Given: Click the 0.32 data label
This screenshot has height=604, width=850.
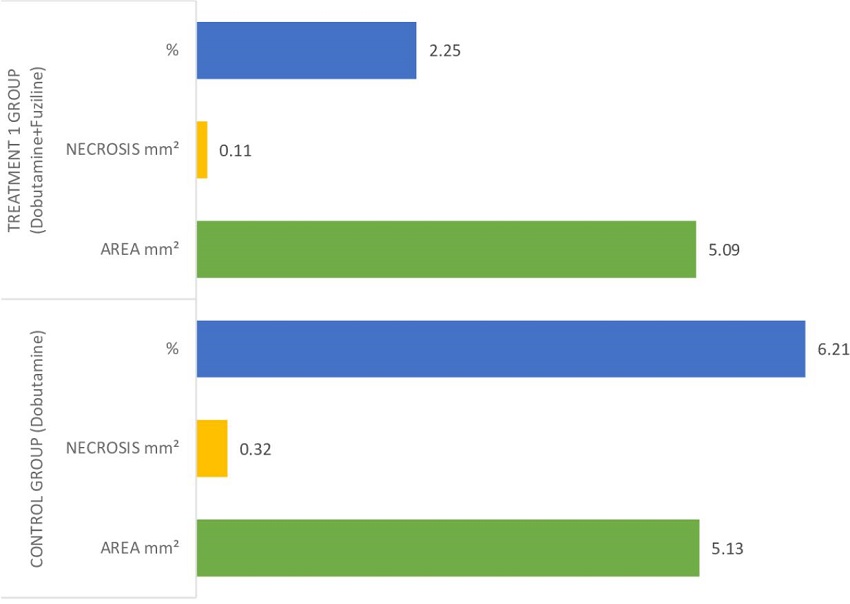Looking at the screenshot, I should point(255,449).
